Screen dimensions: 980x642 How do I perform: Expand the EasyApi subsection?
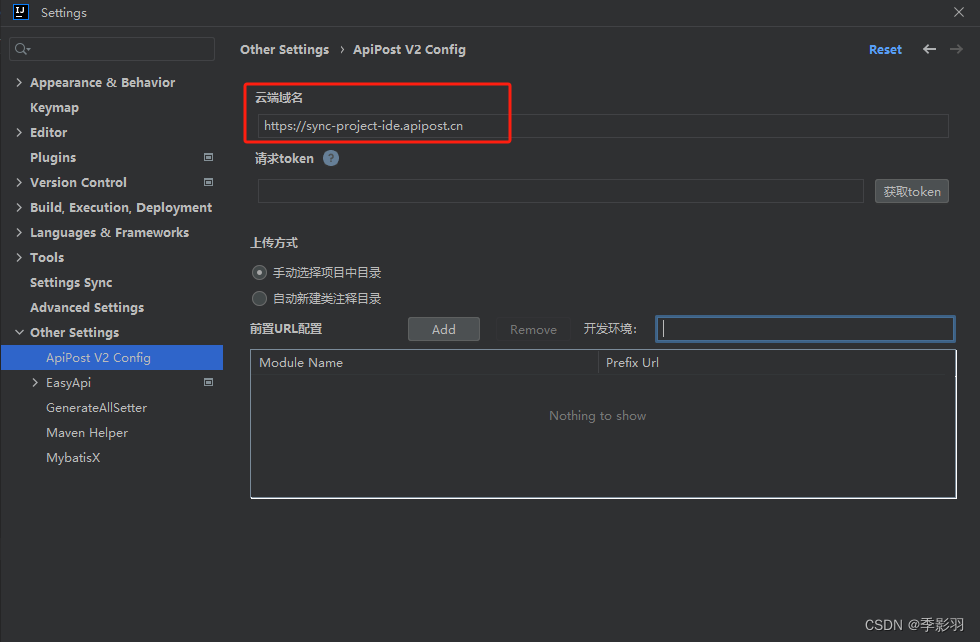coord(35,383)
